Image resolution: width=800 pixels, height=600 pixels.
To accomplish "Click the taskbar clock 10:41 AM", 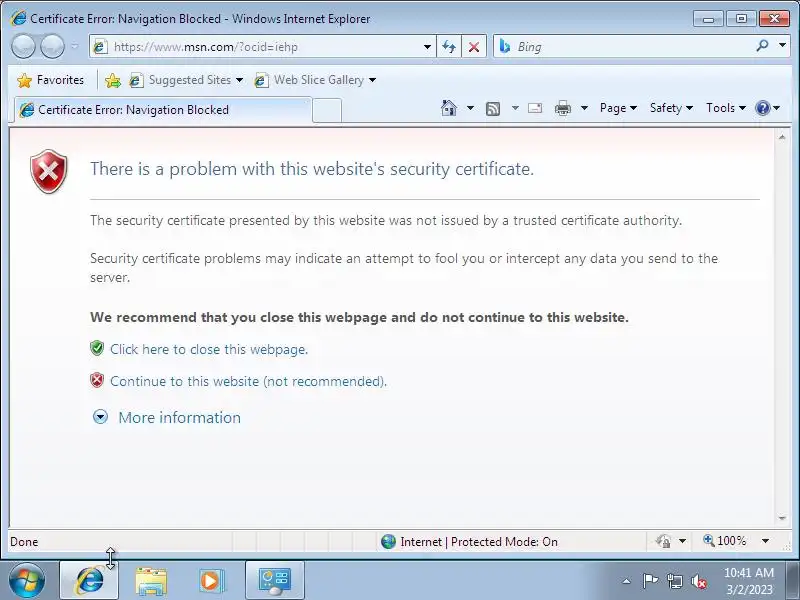I will coord(749,572).
